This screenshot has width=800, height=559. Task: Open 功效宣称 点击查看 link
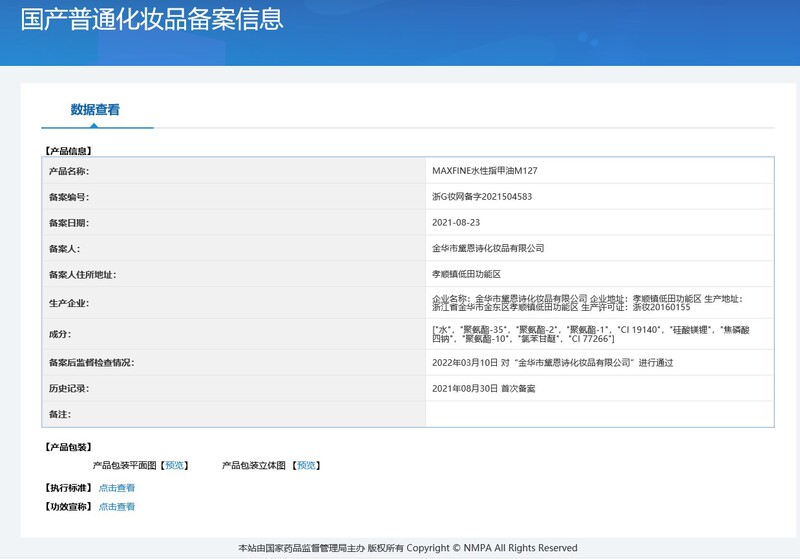117,506
